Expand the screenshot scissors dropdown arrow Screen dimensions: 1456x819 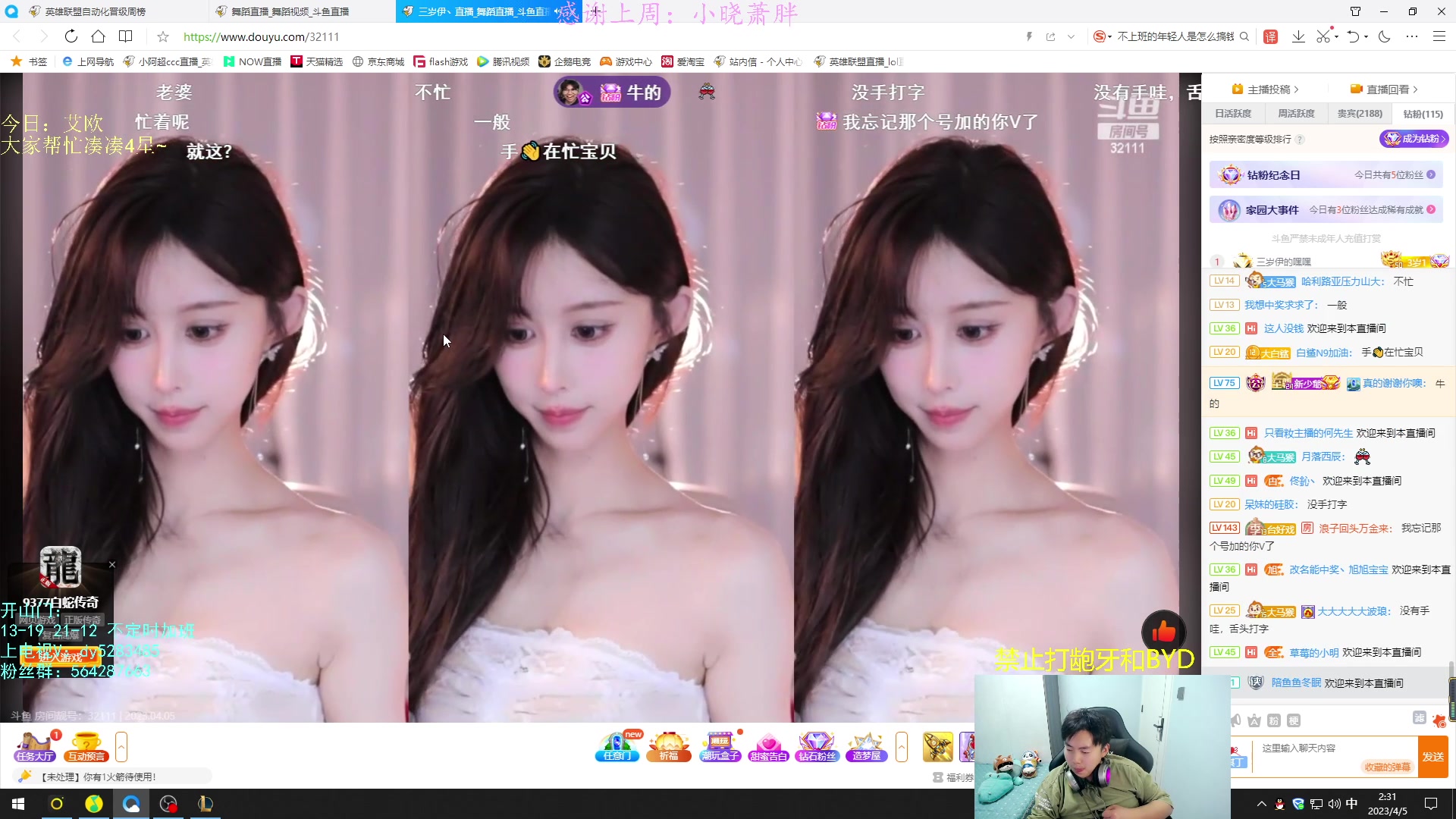1336,36
